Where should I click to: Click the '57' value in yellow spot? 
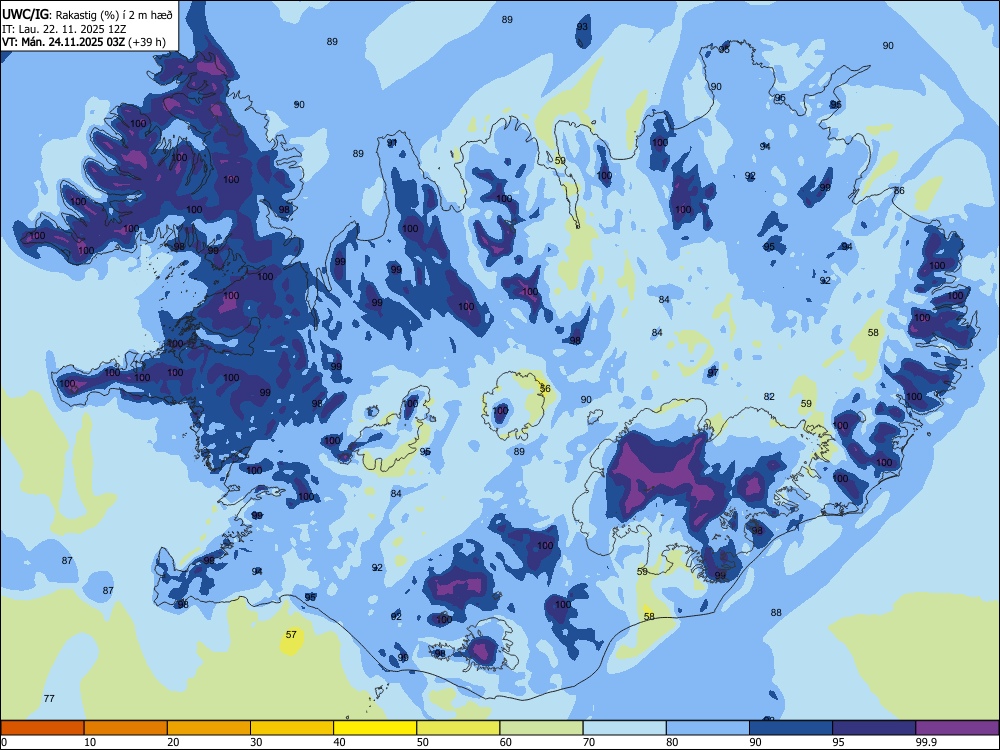point(291,635)
